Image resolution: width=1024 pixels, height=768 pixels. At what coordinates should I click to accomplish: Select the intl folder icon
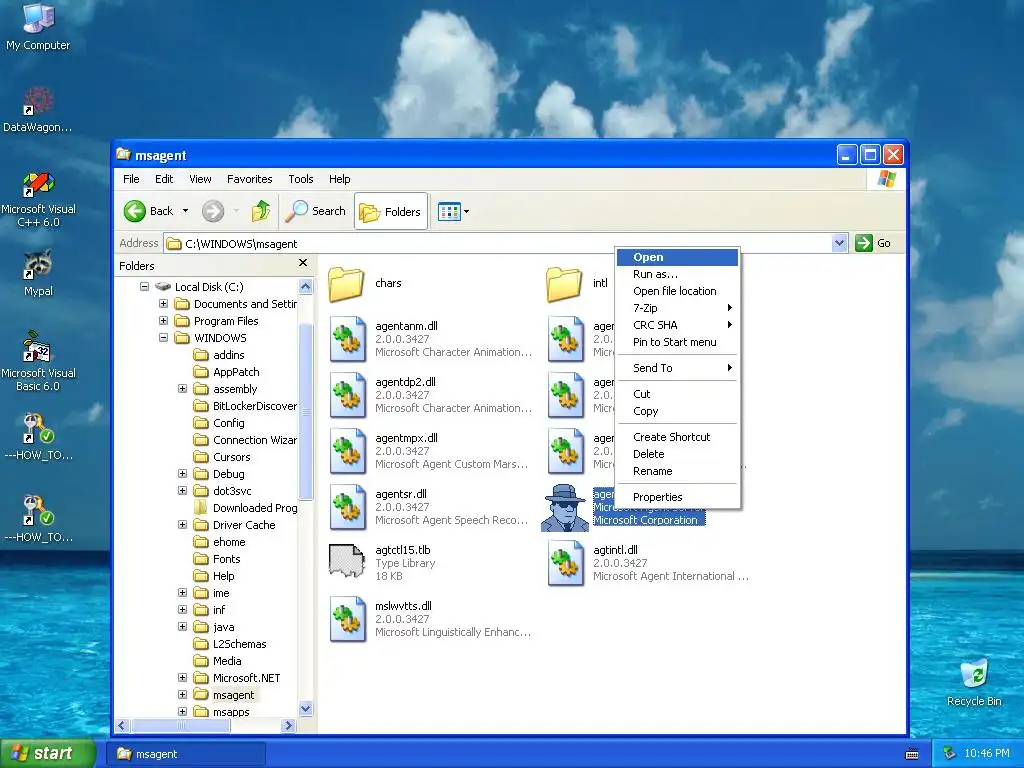click(564, 283)
